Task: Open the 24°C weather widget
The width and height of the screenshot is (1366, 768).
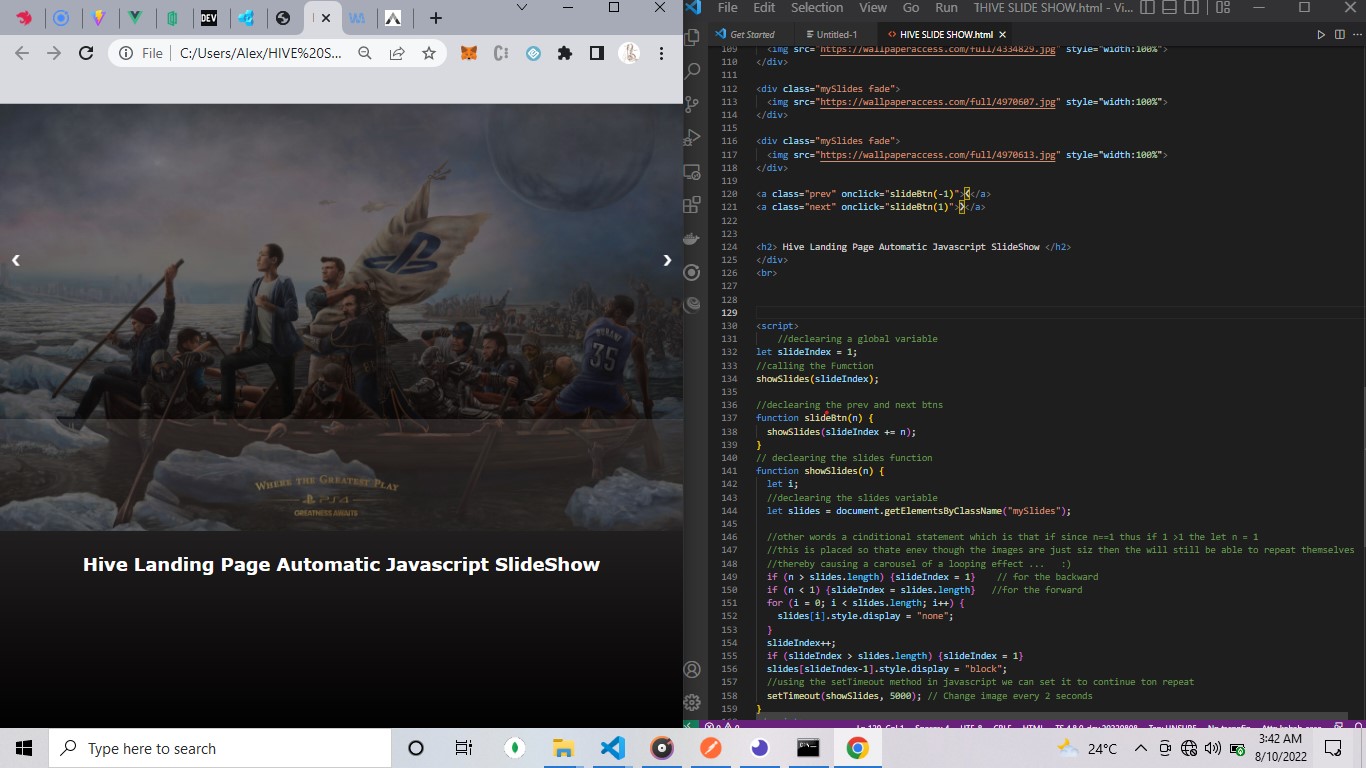Action: (1087, 748)
